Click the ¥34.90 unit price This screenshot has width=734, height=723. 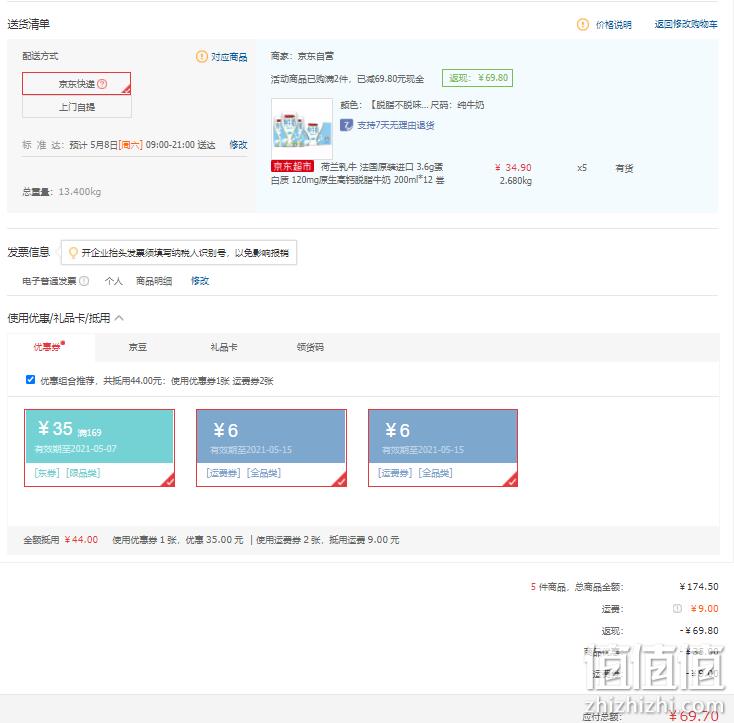point(513,168)
